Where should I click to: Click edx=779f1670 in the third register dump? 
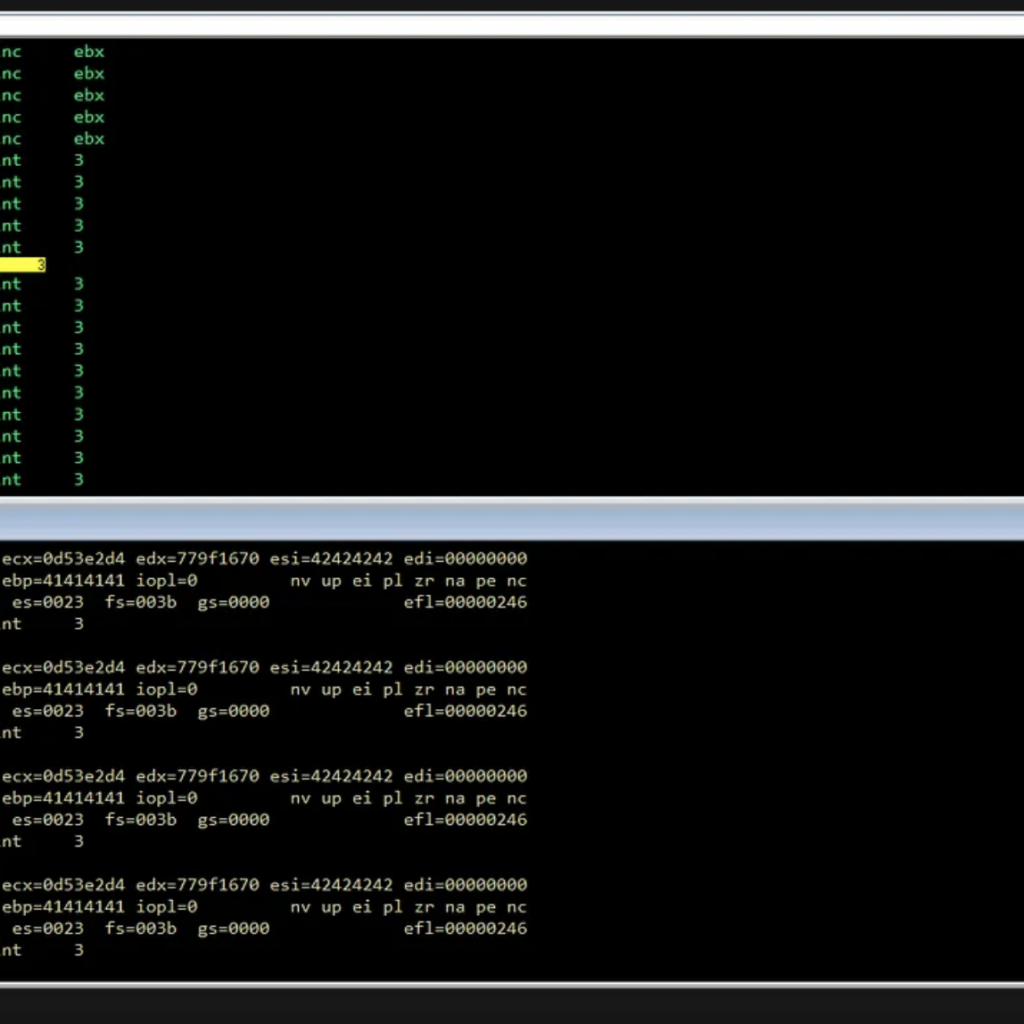(x=197, y=776)
